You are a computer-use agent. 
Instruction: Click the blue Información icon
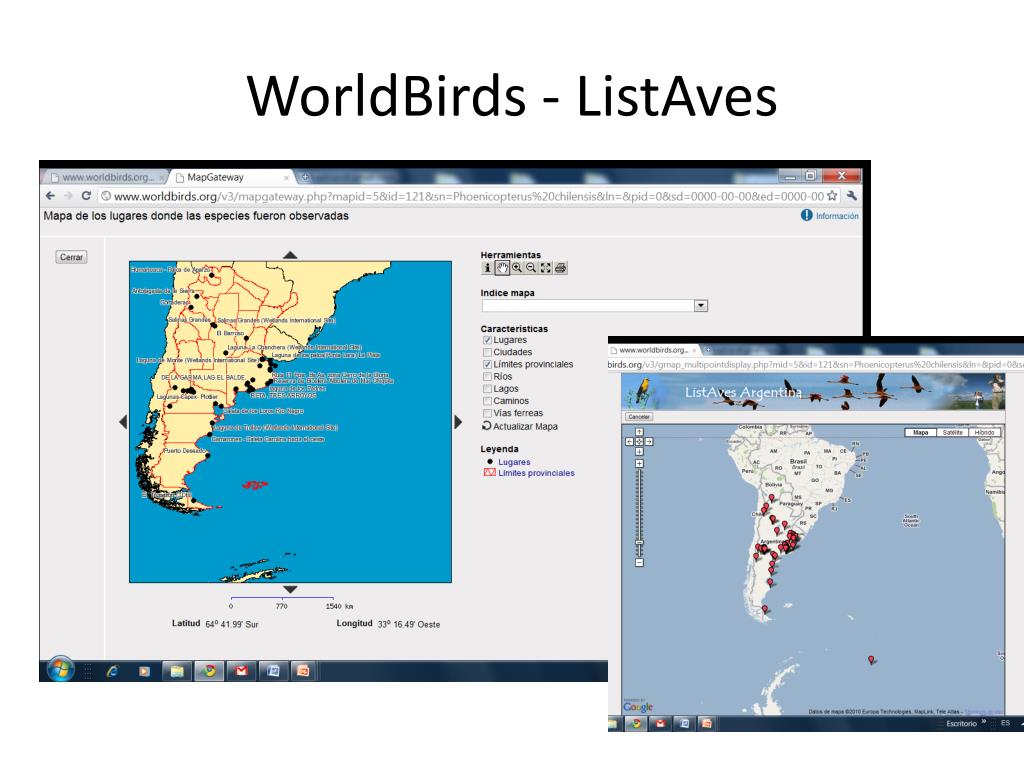point(807,215)
